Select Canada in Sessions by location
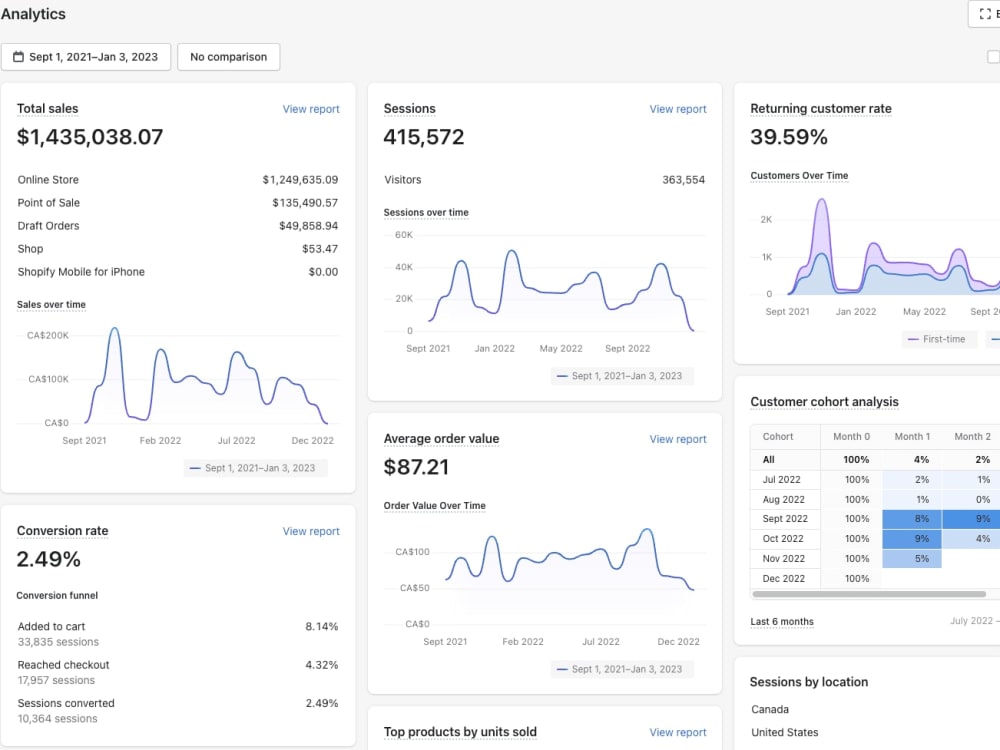 pyautogui.click(x=770, y=709)
